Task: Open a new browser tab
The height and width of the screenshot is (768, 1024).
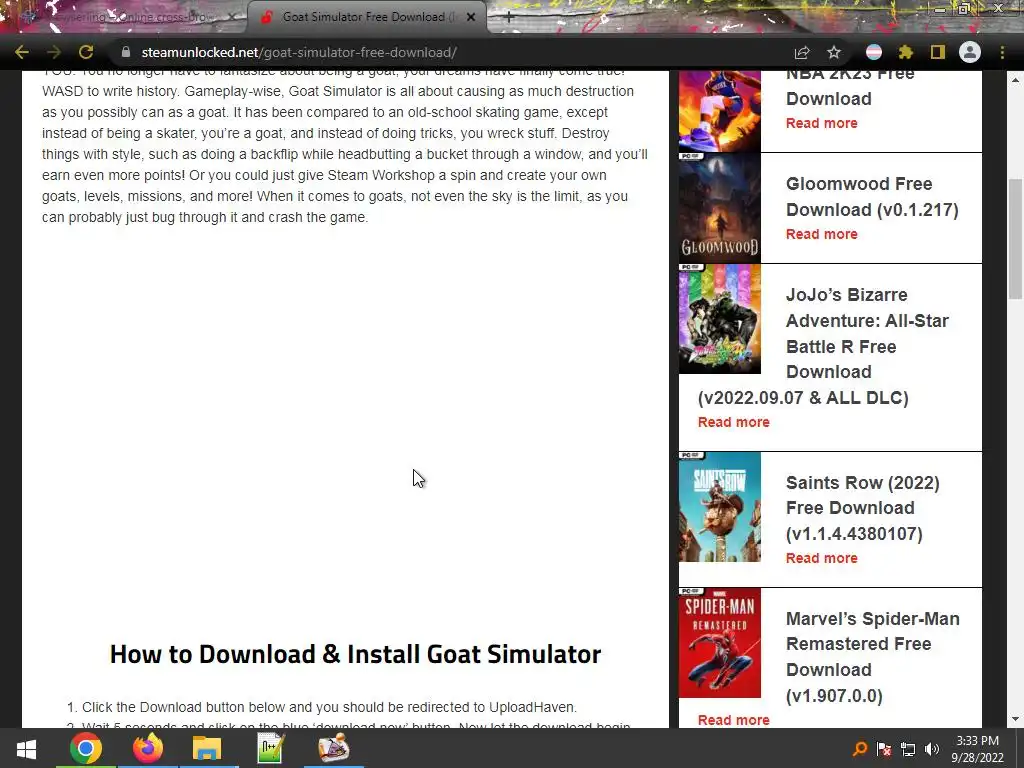Action: pyautogui.click(x=509, y=17)
